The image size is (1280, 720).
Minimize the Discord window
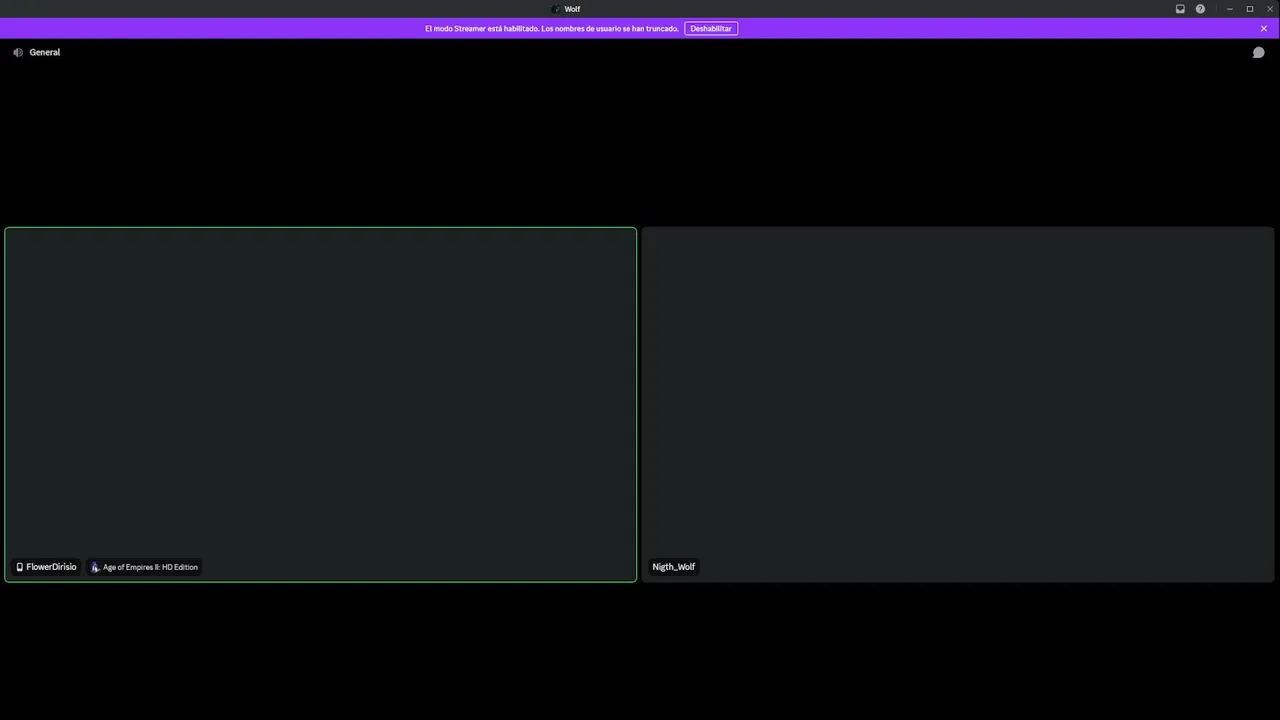pyautogui.click(x=1230, y=9)
